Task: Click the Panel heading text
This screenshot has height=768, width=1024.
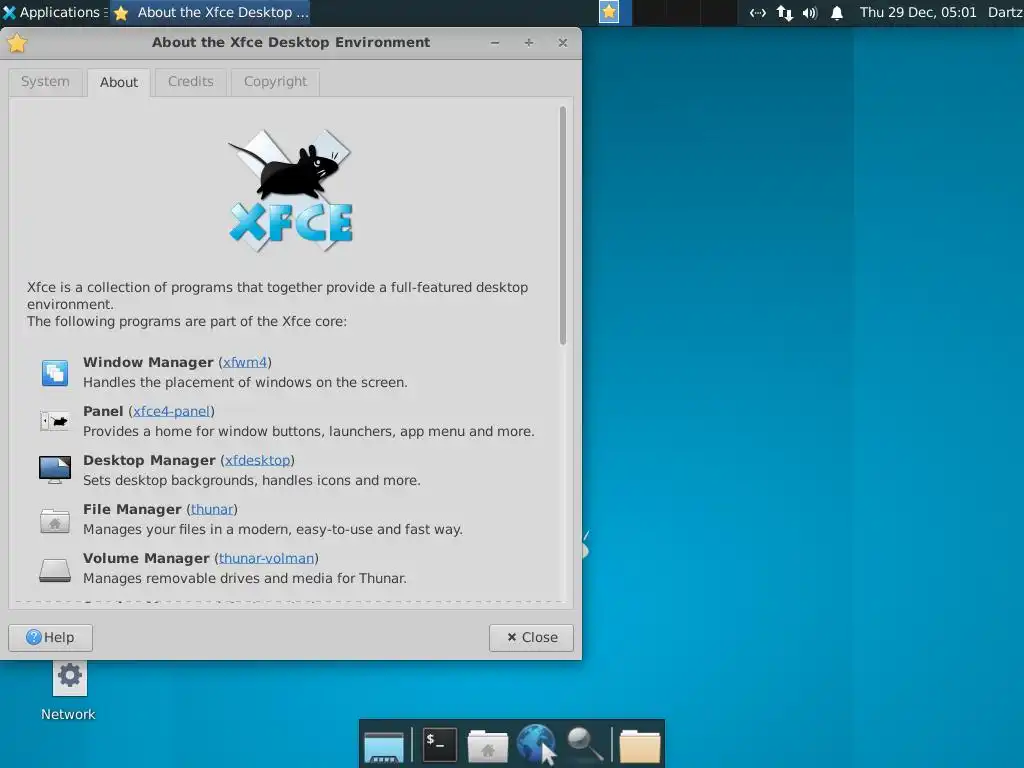Action: (x=103, y=411)
